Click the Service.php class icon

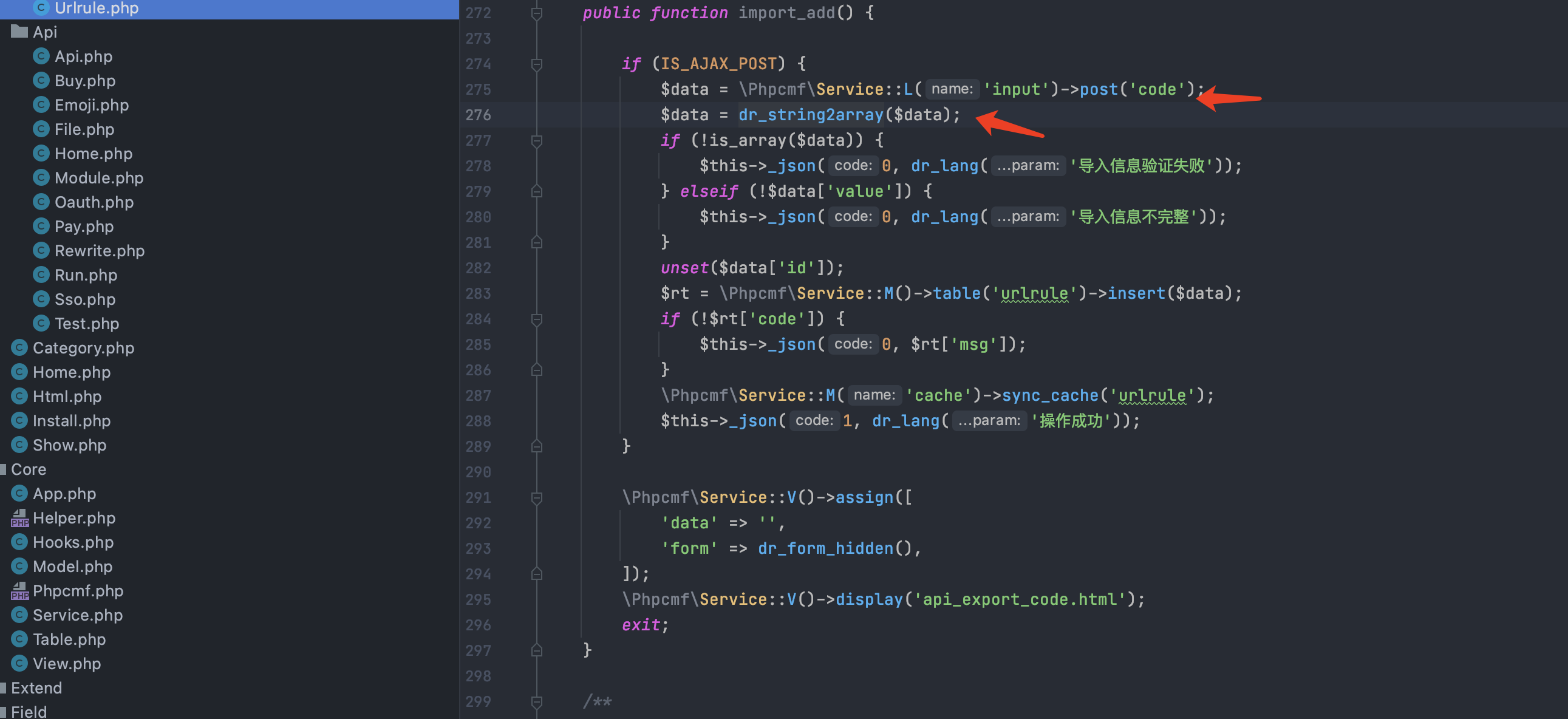tap(19, 615)
